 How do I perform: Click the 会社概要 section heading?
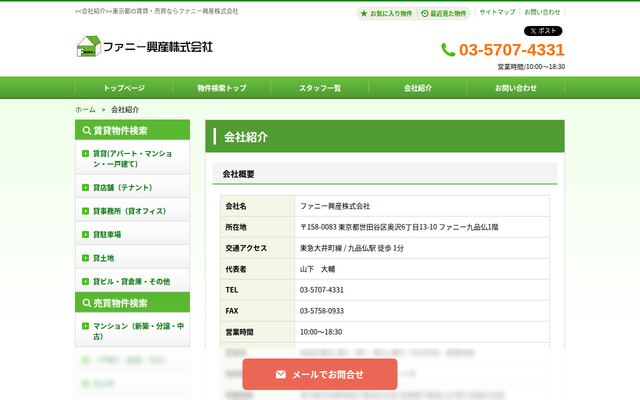(238, 174)
